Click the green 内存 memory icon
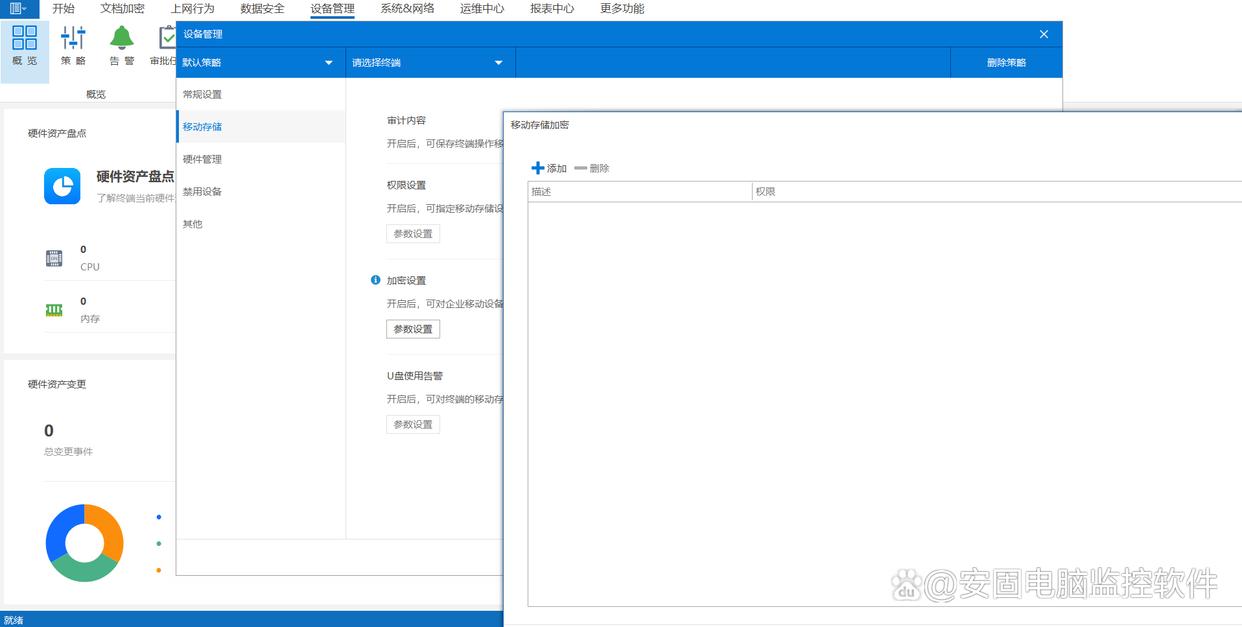The height and width of the screenshot is (627, 1242). pos(54,310)
